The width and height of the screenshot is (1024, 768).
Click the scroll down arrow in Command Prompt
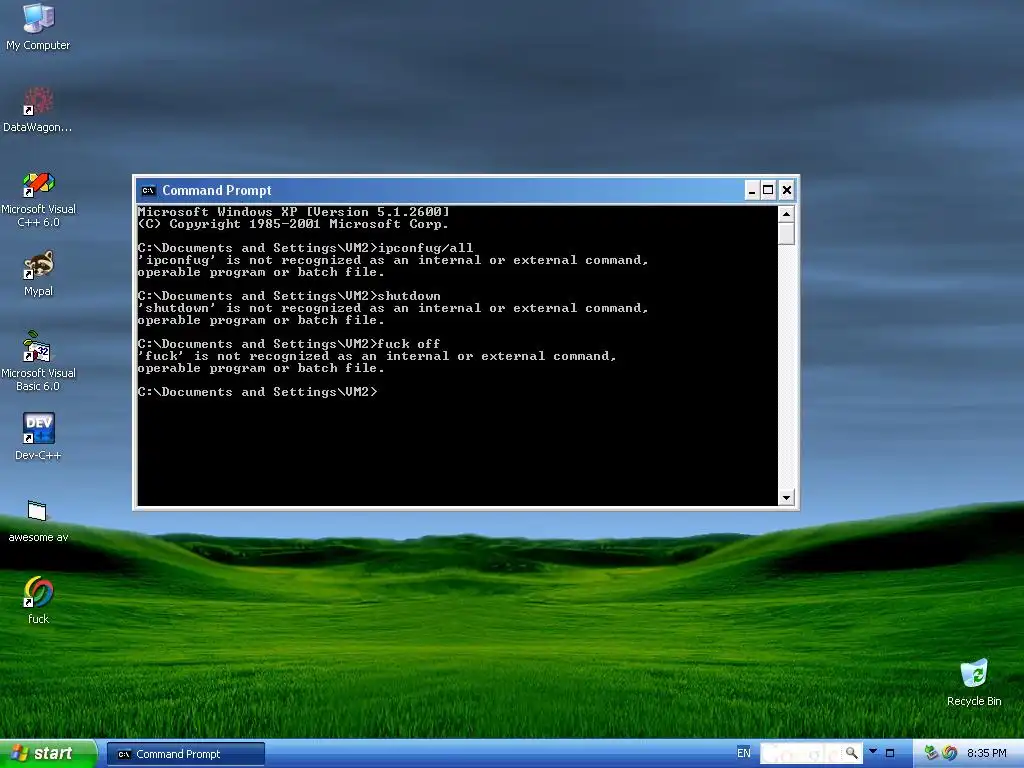pos(786,498)
